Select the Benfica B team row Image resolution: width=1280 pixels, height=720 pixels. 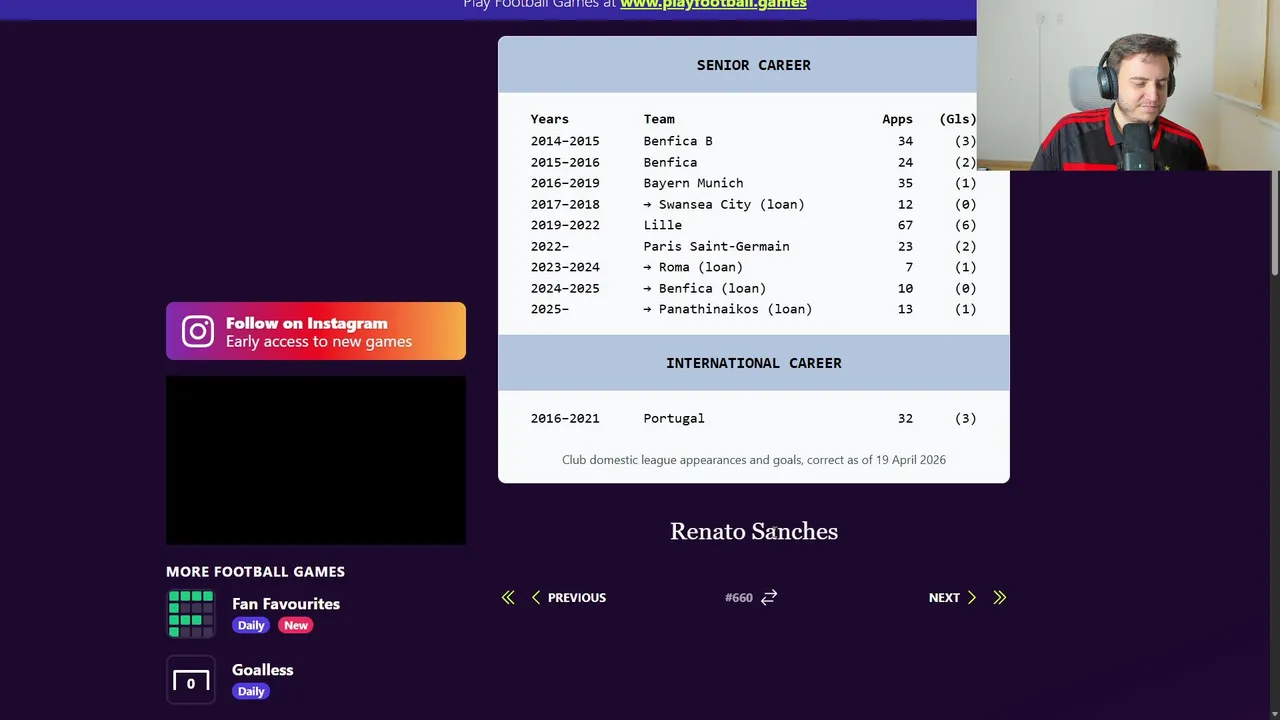tap(753, 141)
